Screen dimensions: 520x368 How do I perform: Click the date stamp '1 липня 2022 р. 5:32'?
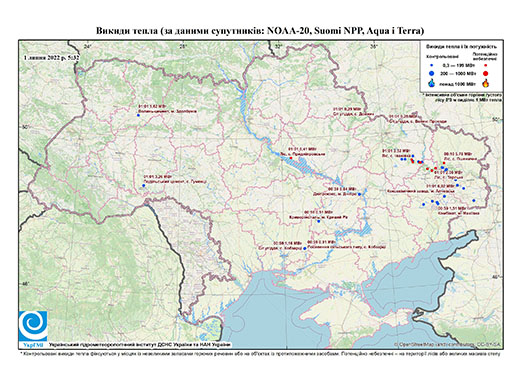[x=52, y=57]
